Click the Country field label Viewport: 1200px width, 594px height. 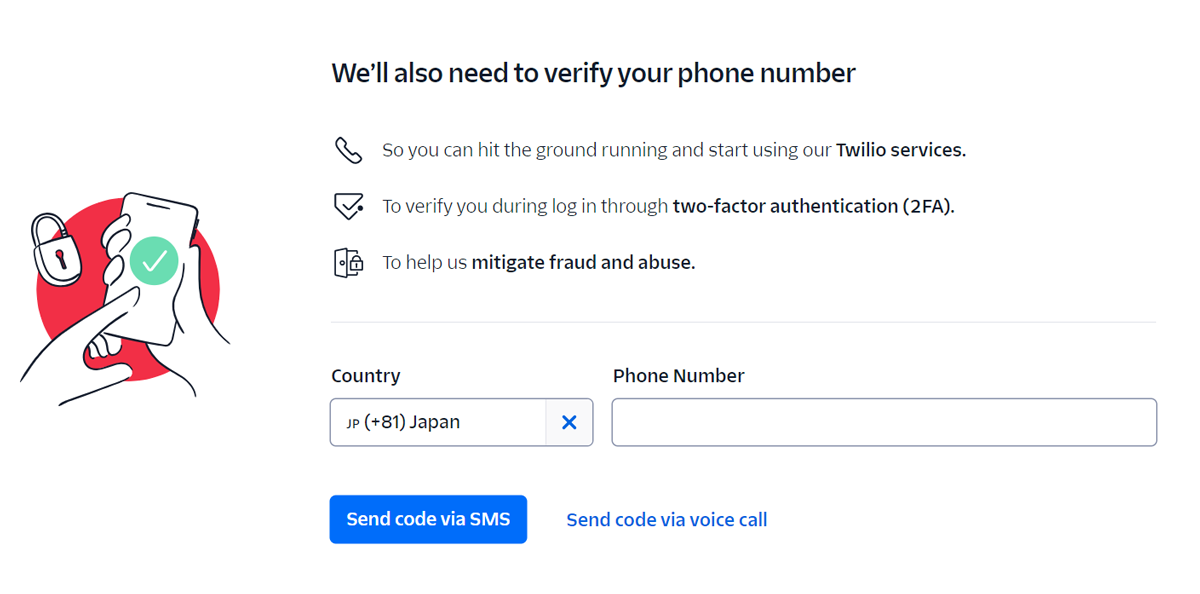(x=366, y=376)
